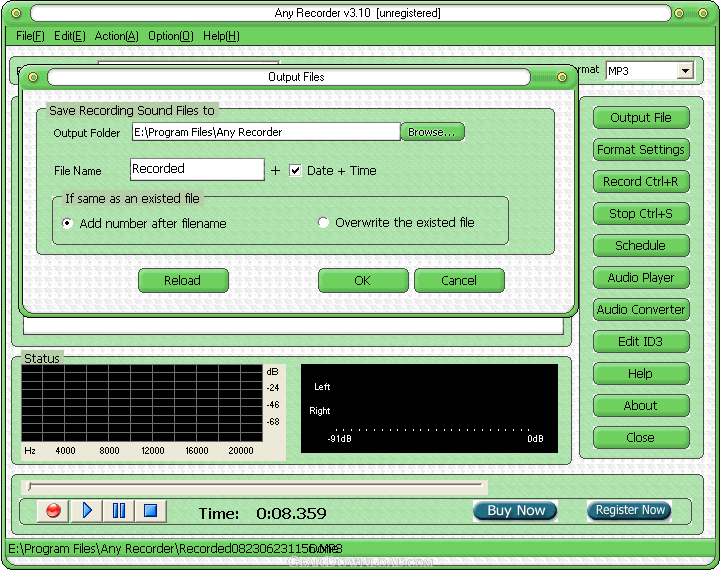This screenshot has height=571, width=722.
Task: Click the Stop Ctrl+S sidebar button
Action: (641, 214)
